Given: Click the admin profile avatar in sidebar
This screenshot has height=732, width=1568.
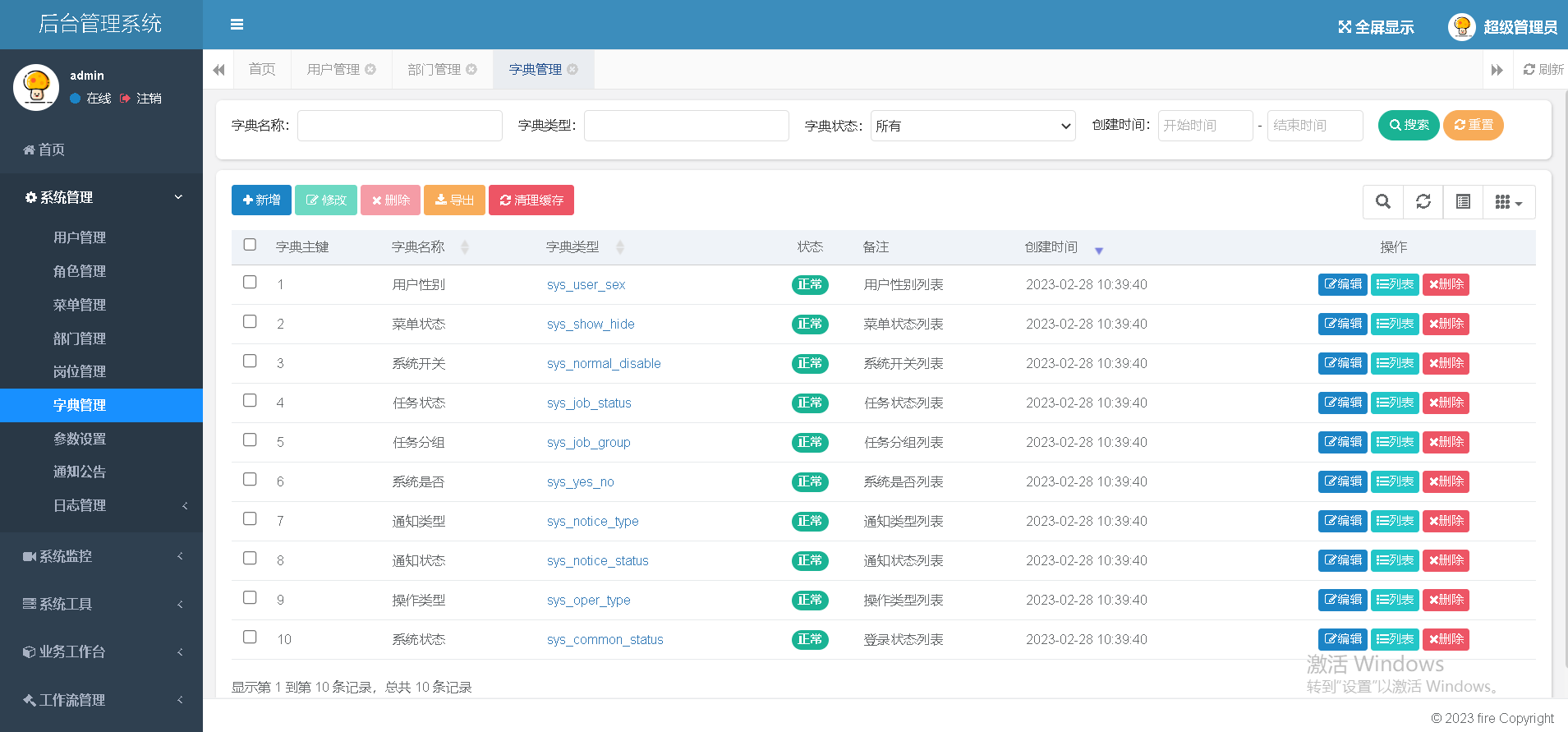Looking at the screenshot, I should (x=36, y=87).
